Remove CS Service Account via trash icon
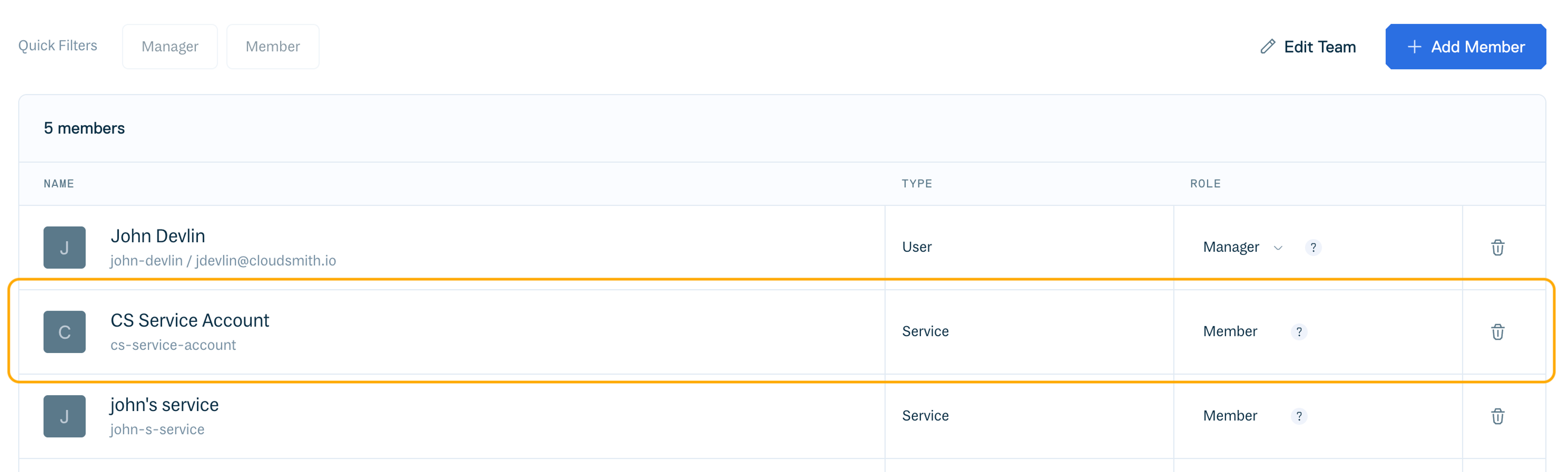Image resolution: width=1568 pixels, height=472 pixels. (1497, 332)
